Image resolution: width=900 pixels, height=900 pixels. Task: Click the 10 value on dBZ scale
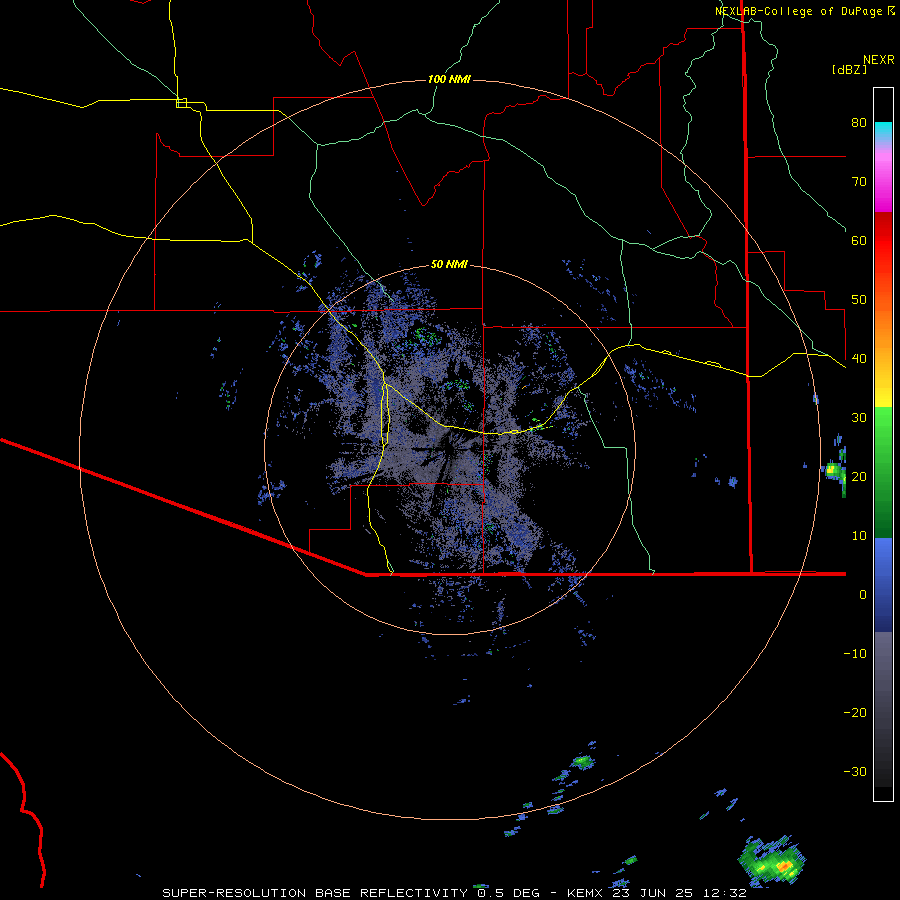click(859, 536)
